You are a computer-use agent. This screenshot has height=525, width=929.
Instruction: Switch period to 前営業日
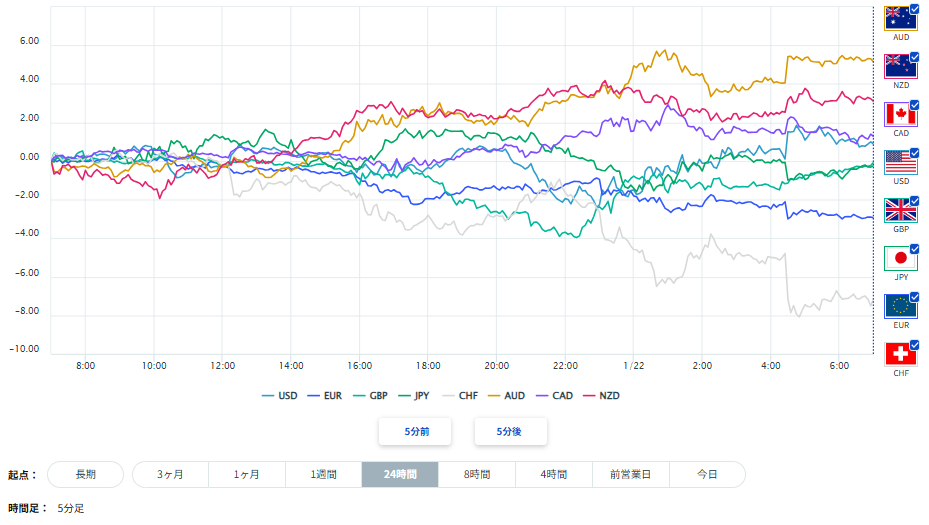631,475
